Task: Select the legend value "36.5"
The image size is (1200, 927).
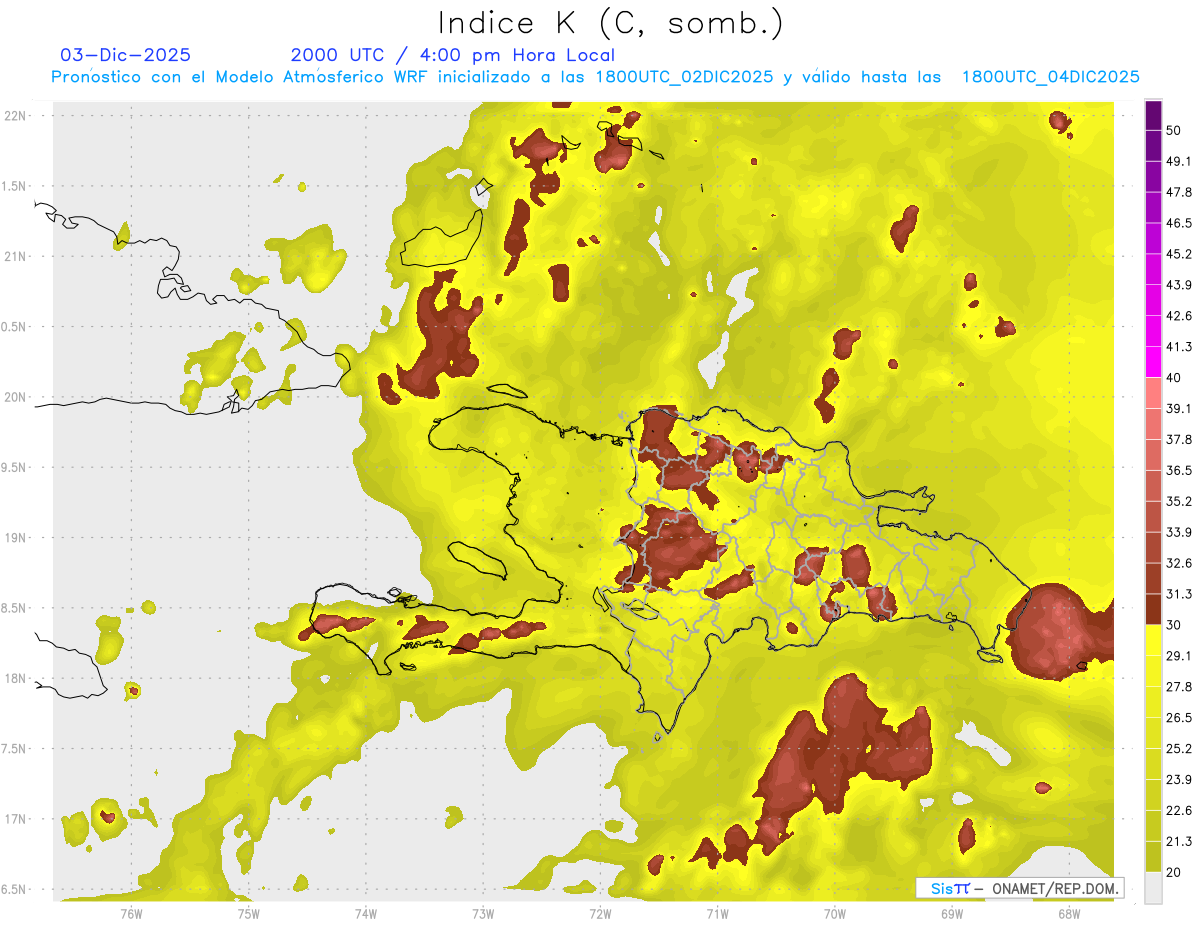Action: [x=1179, y=470]
